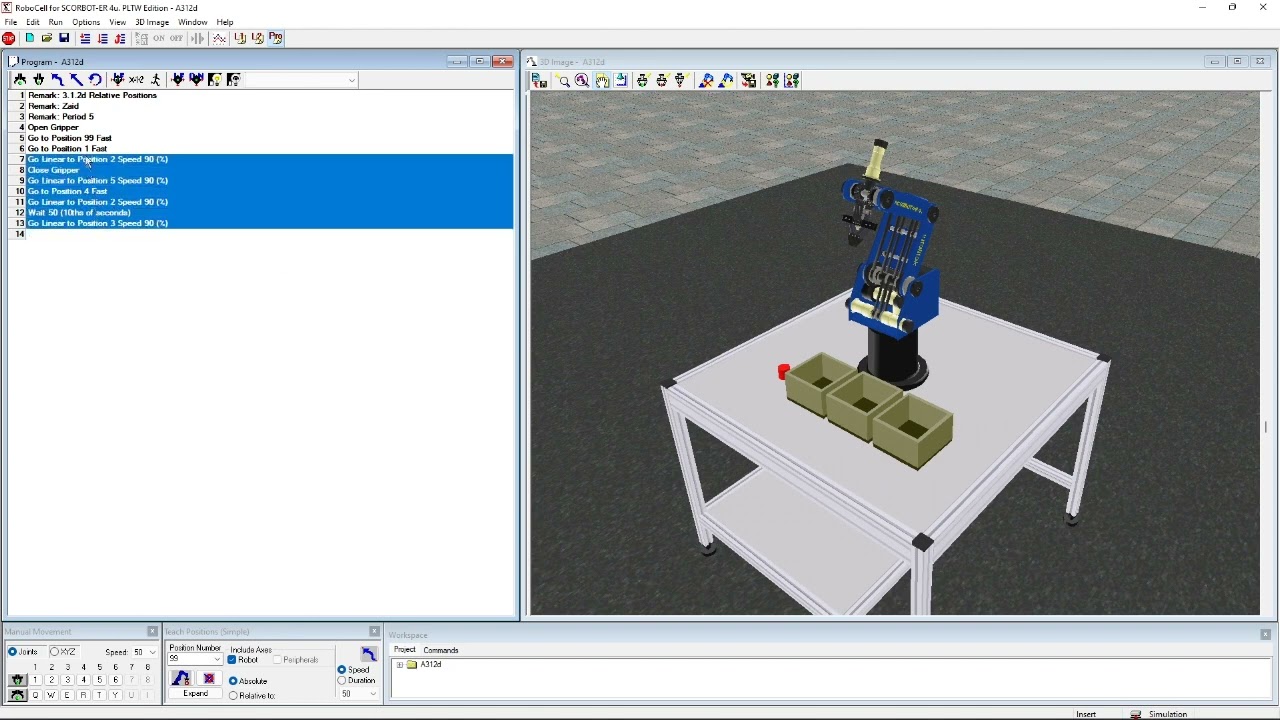
Task: Select line 'Wait 50 (10ths of seconds)'
Action: [x=79, y=213]
